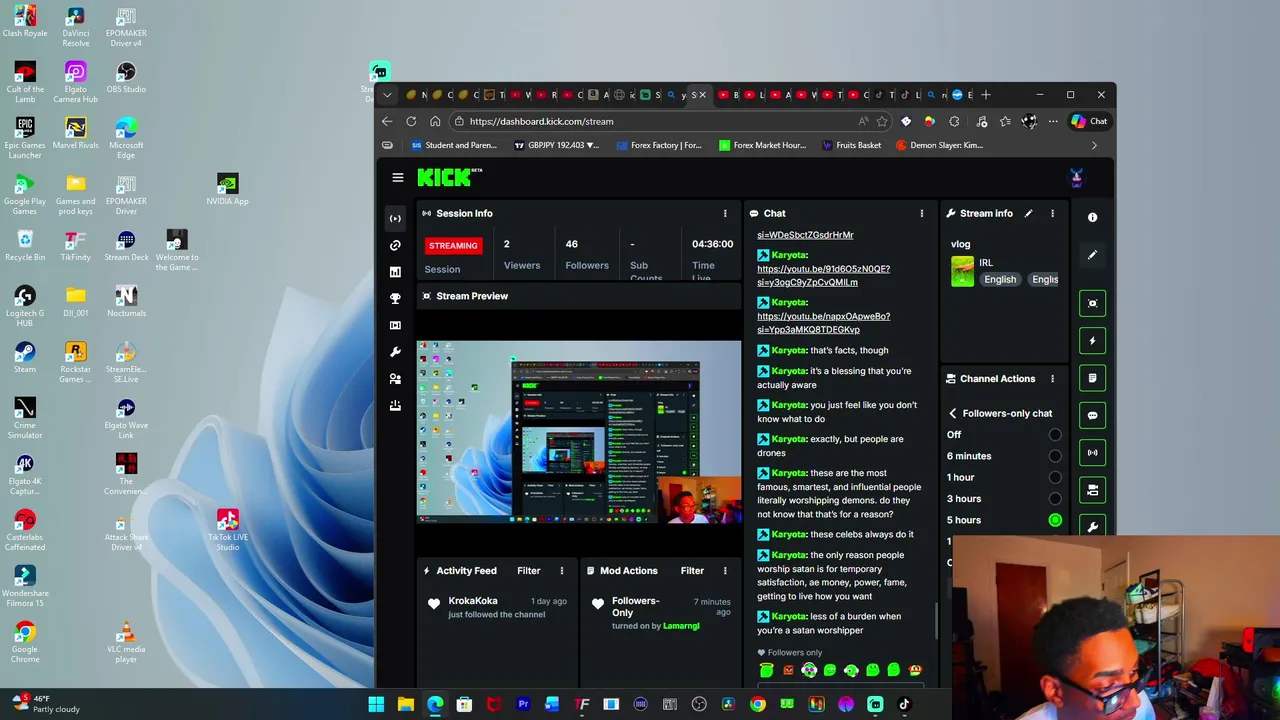
Task: Open the Forex Factory bookmark
Action: tap(658, 145)
